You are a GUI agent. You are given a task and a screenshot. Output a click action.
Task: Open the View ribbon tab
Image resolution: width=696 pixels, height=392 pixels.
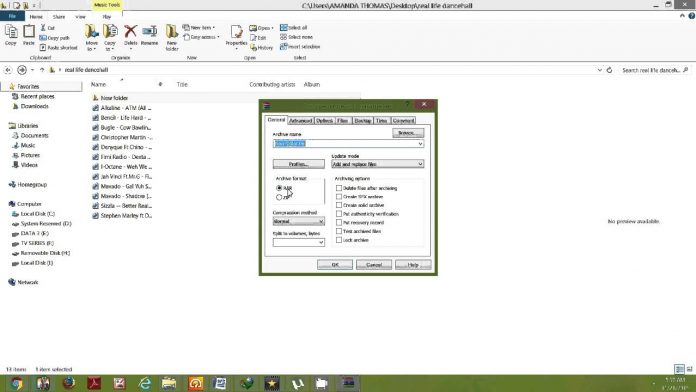pyautogui.click(x=80, y=17)
